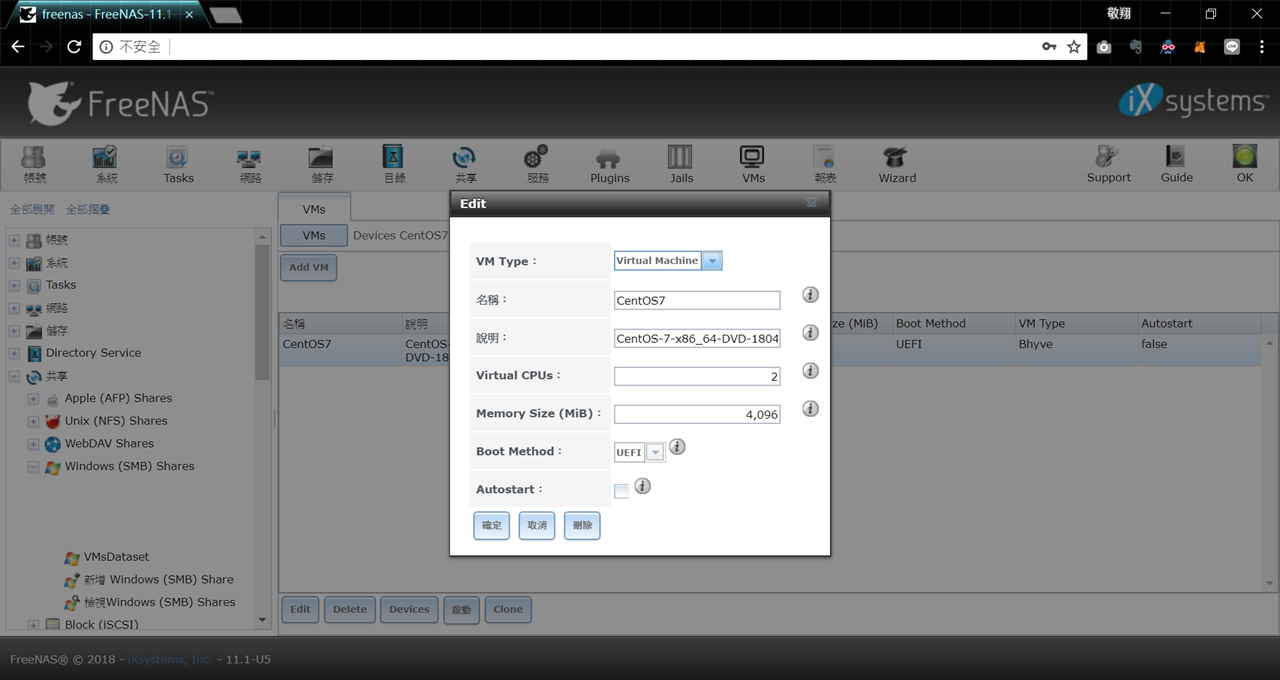Expand the 系統 tree node
This screenshot has width=1280, height=680.
14,263
